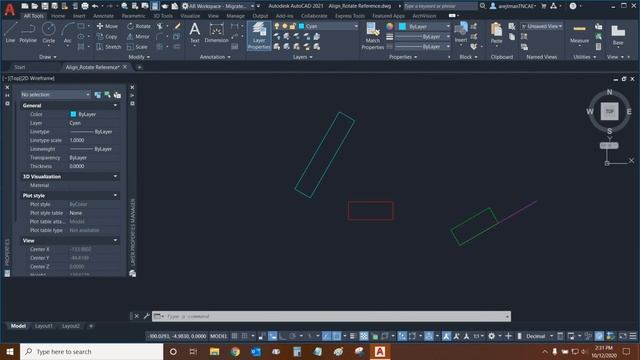
Task: Click the Plot printer icon in quick access toolbar
Action: [x=85, y=6]
